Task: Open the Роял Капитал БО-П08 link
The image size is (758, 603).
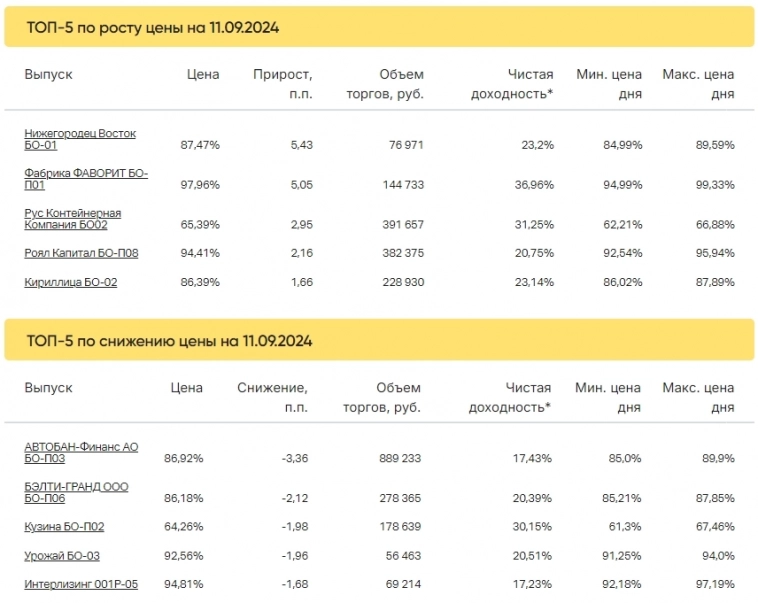Action: [81, 253]
